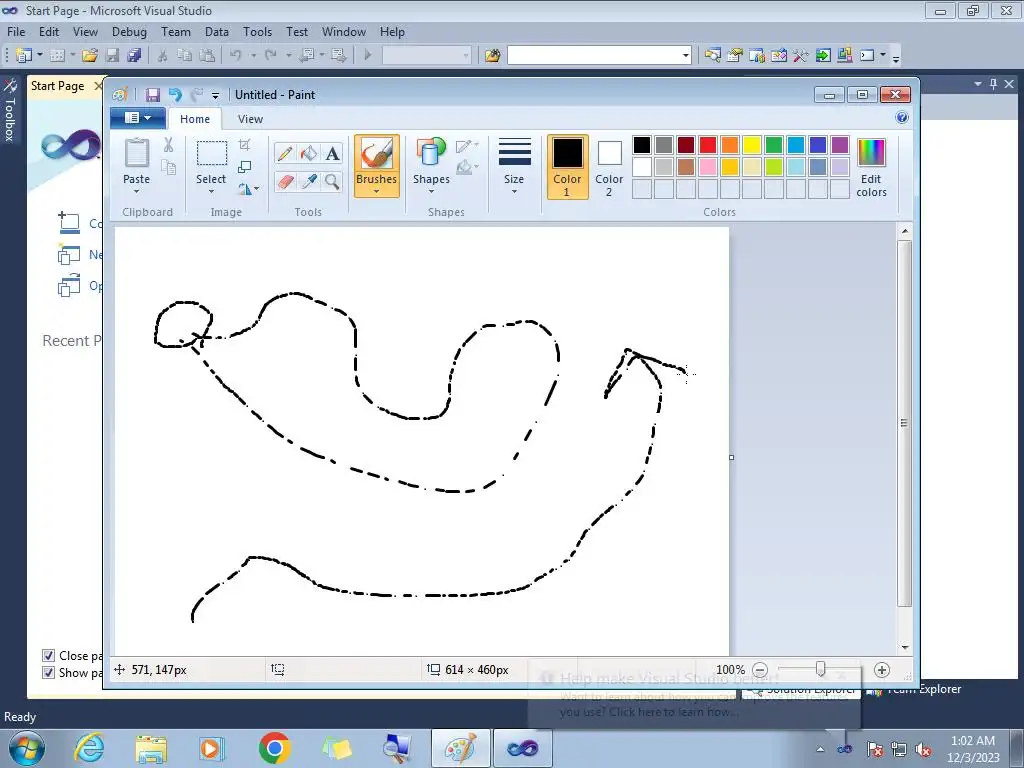
Task: Select the Fill with color bucket tool
Action: (x=309, y=153)
